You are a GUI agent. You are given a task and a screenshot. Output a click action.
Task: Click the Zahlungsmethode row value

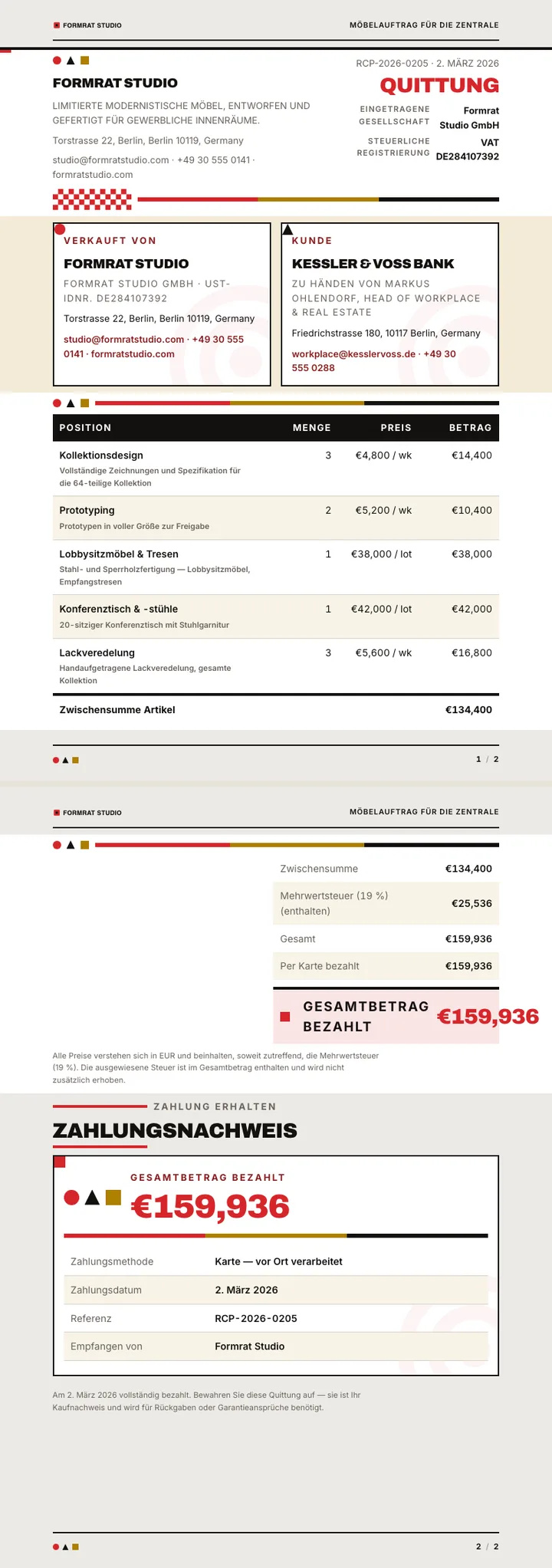[278, 1261]
